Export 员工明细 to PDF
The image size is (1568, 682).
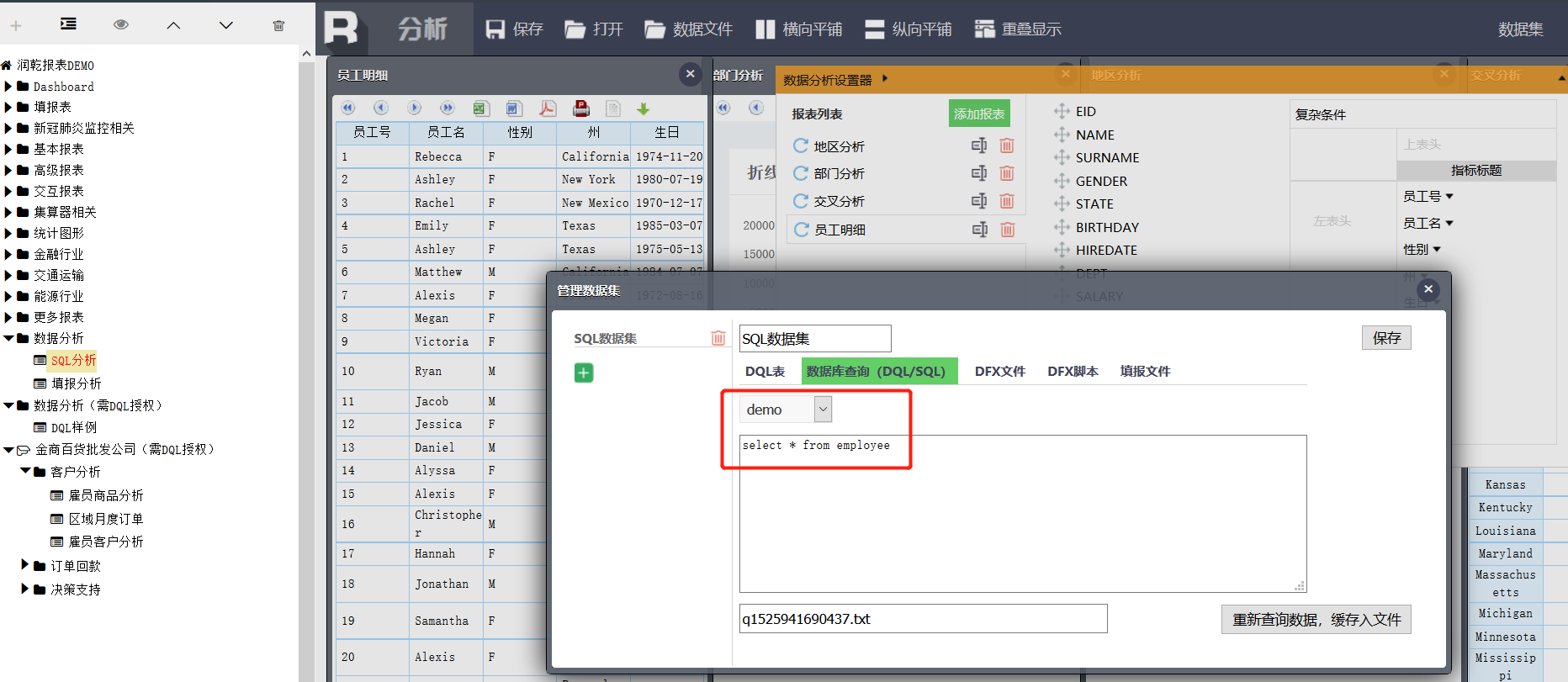pos(548,108)
